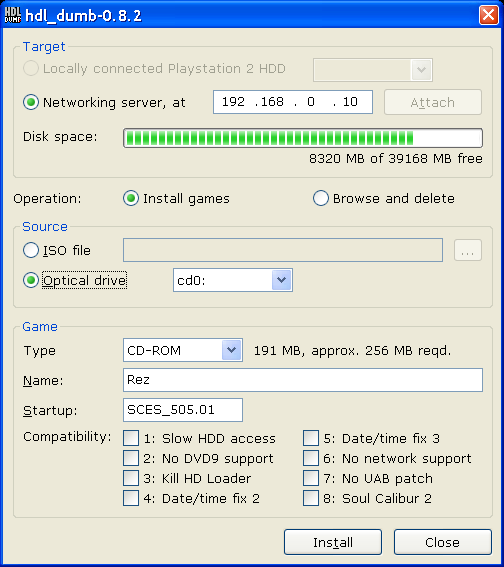The width and height of the screenshot is (504, 567).
Task: Click the networking server IP address field
Action: pyautogui.click(x=292, y=102)
